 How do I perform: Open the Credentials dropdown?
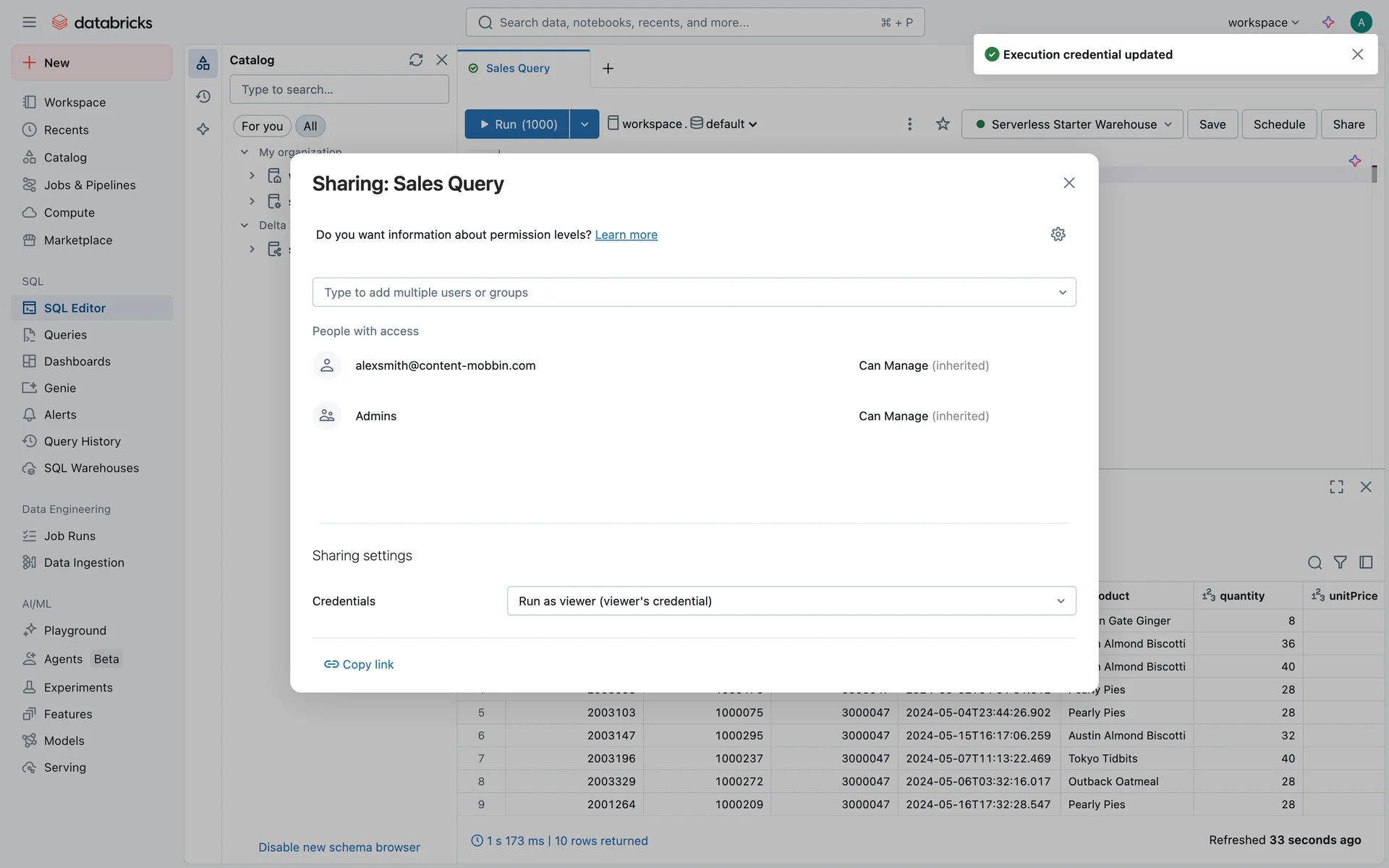coord(791,601)
